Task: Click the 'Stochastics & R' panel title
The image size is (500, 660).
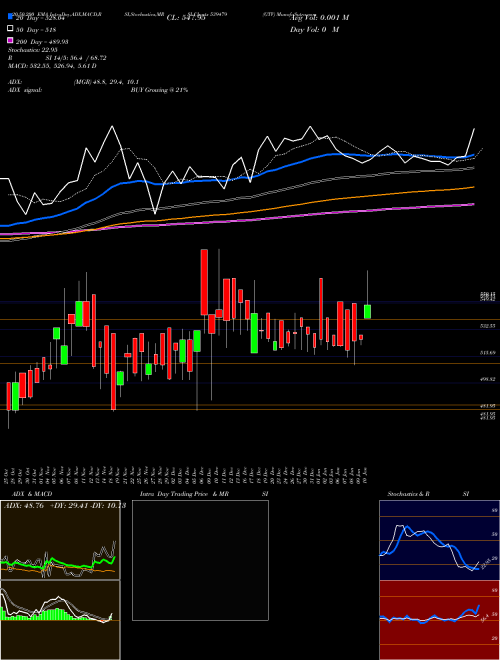Action: coord(408,494)
